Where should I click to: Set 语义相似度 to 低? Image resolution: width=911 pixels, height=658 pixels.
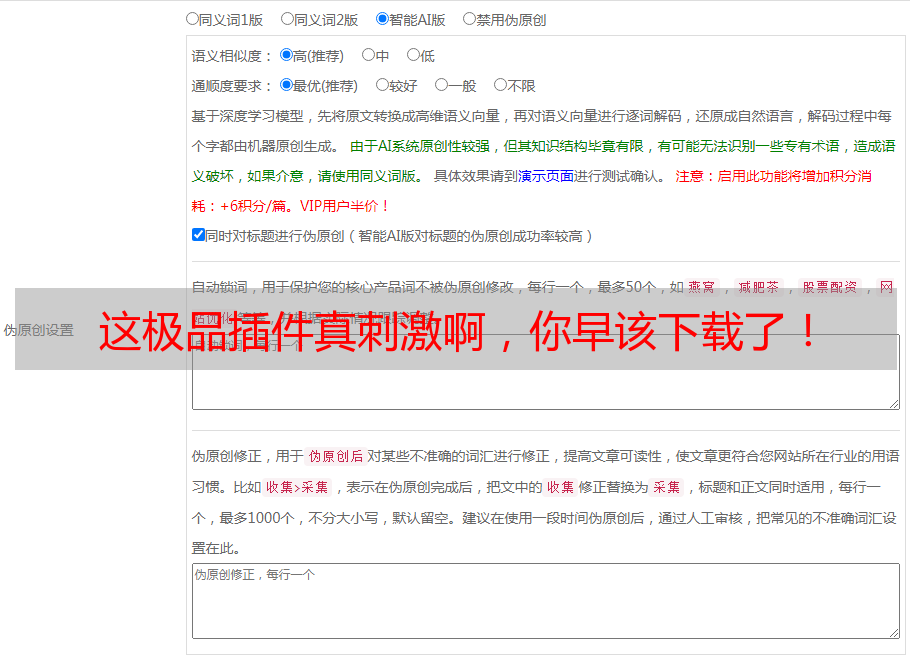[413, 55]
